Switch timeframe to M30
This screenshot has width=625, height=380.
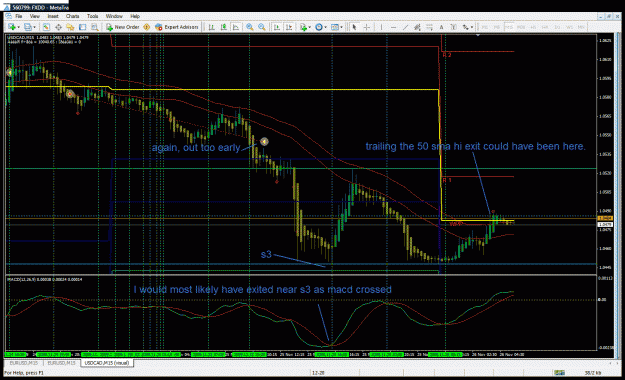pyautogui.click(x=521, y=27)
